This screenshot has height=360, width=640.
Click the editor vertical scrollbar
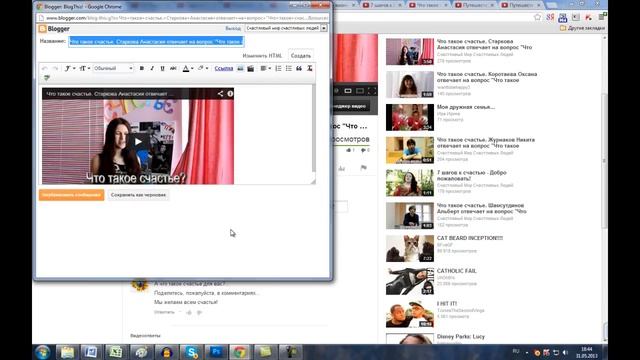tap(313, 129)
